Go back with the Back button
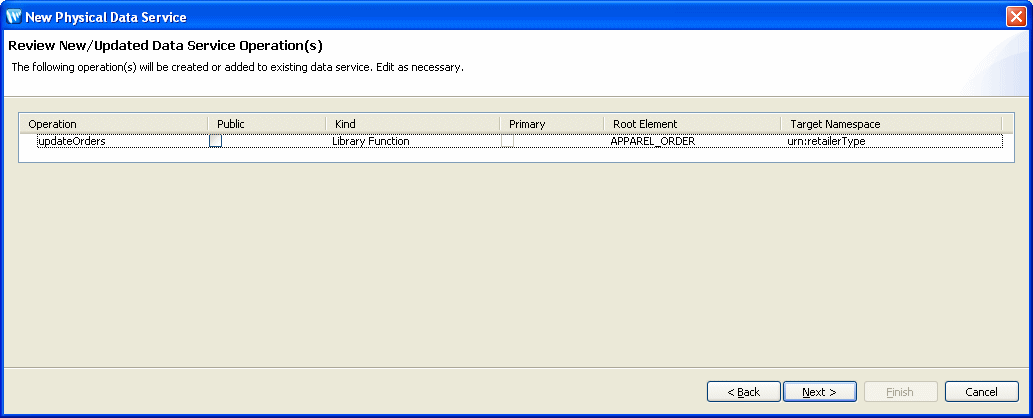 click(x=744, y=392)
